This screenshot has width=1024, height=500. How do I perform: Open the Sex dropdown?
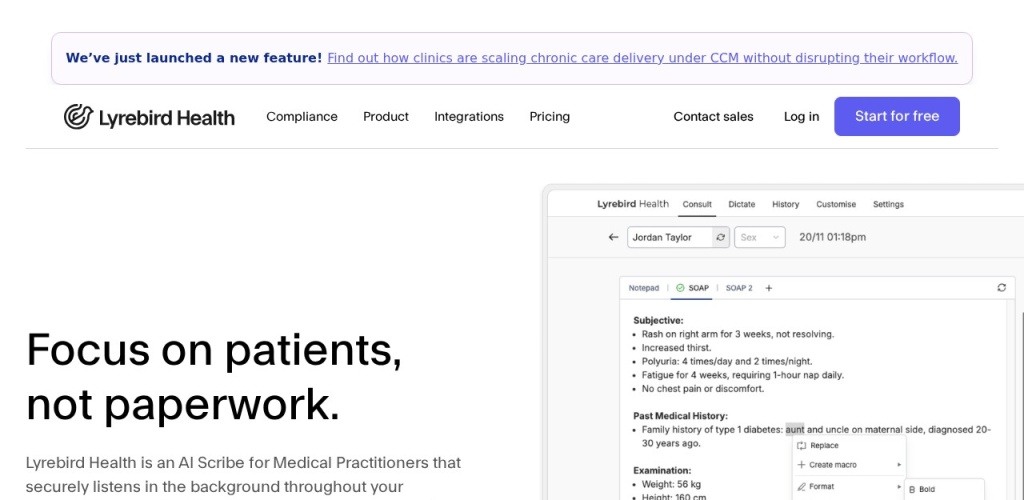(x=761, y=238)
